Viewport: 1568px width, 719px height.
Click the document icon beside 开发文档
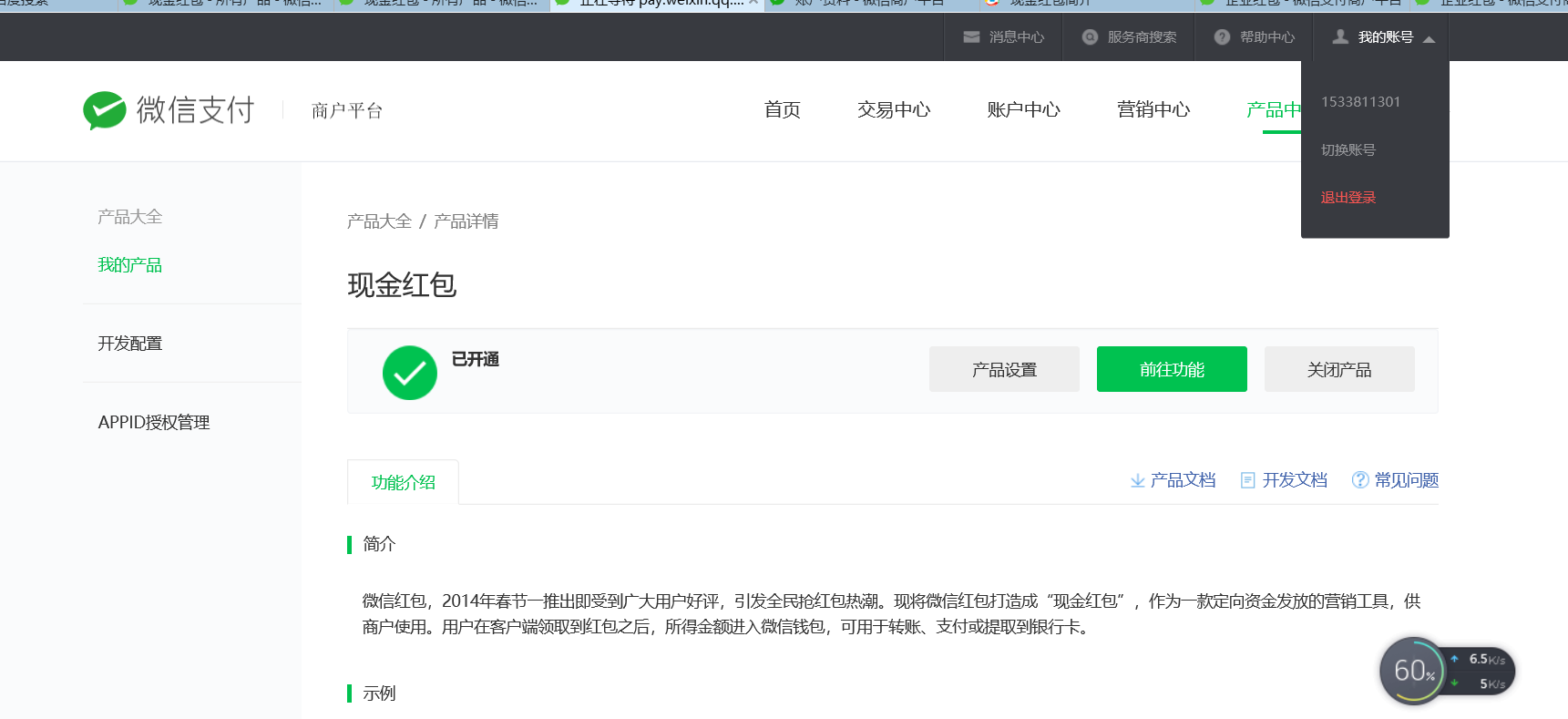coord(1248,480)
